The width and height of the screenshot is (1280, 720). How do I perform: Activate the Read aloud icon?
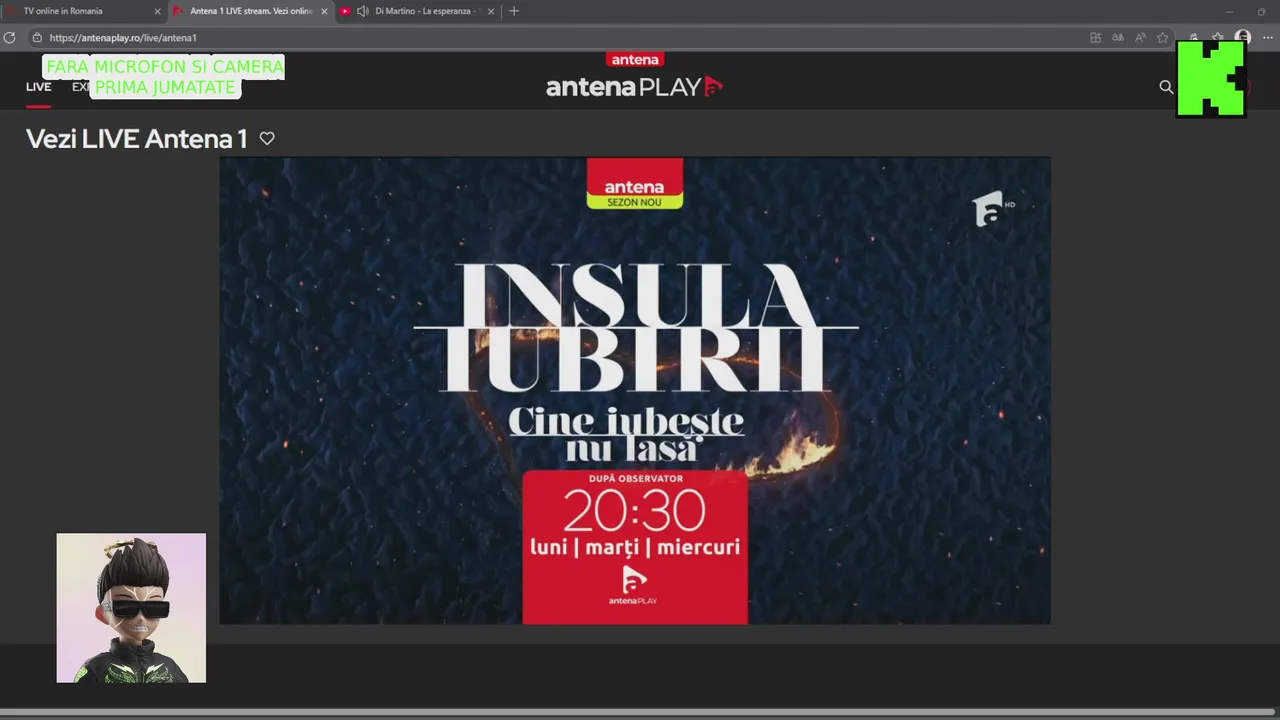coord(1140,37)
